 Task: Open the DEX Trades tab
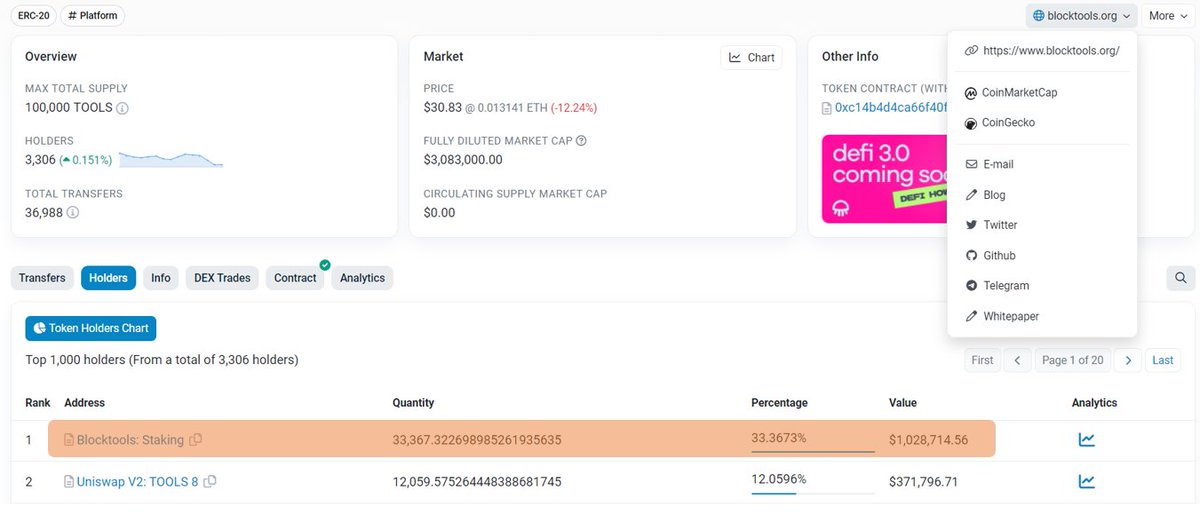point(222,278)
